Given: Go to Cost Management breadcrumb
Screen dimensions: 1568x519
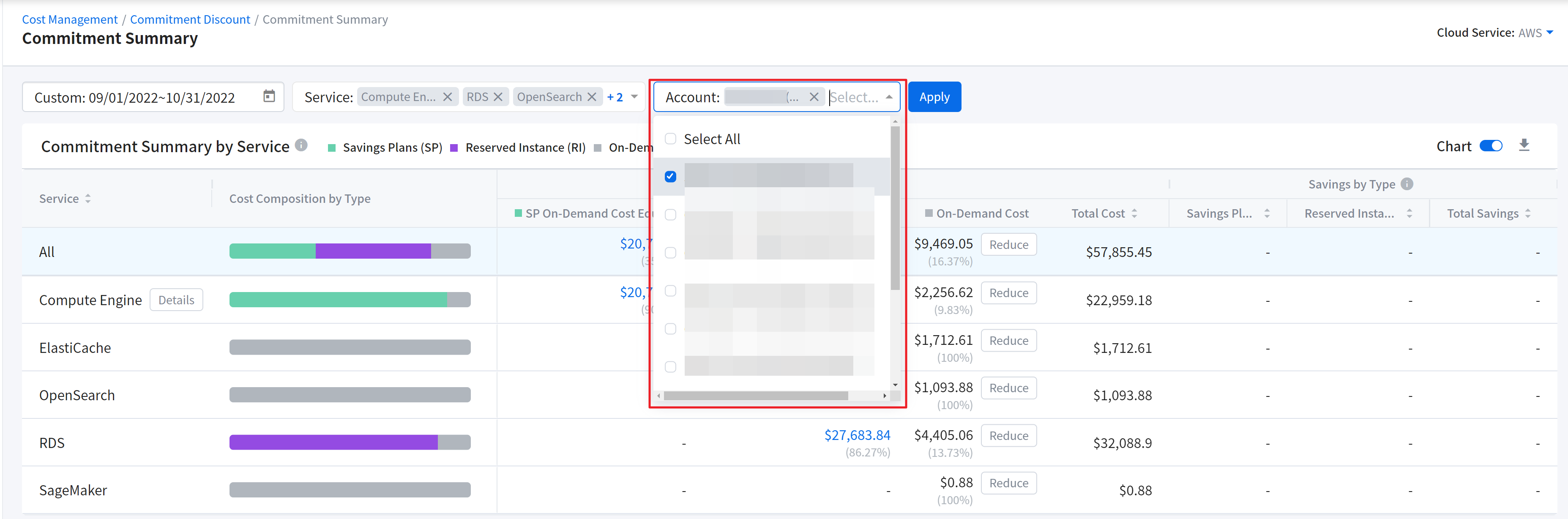Looking at the screenshot, I should coord(69,19).
